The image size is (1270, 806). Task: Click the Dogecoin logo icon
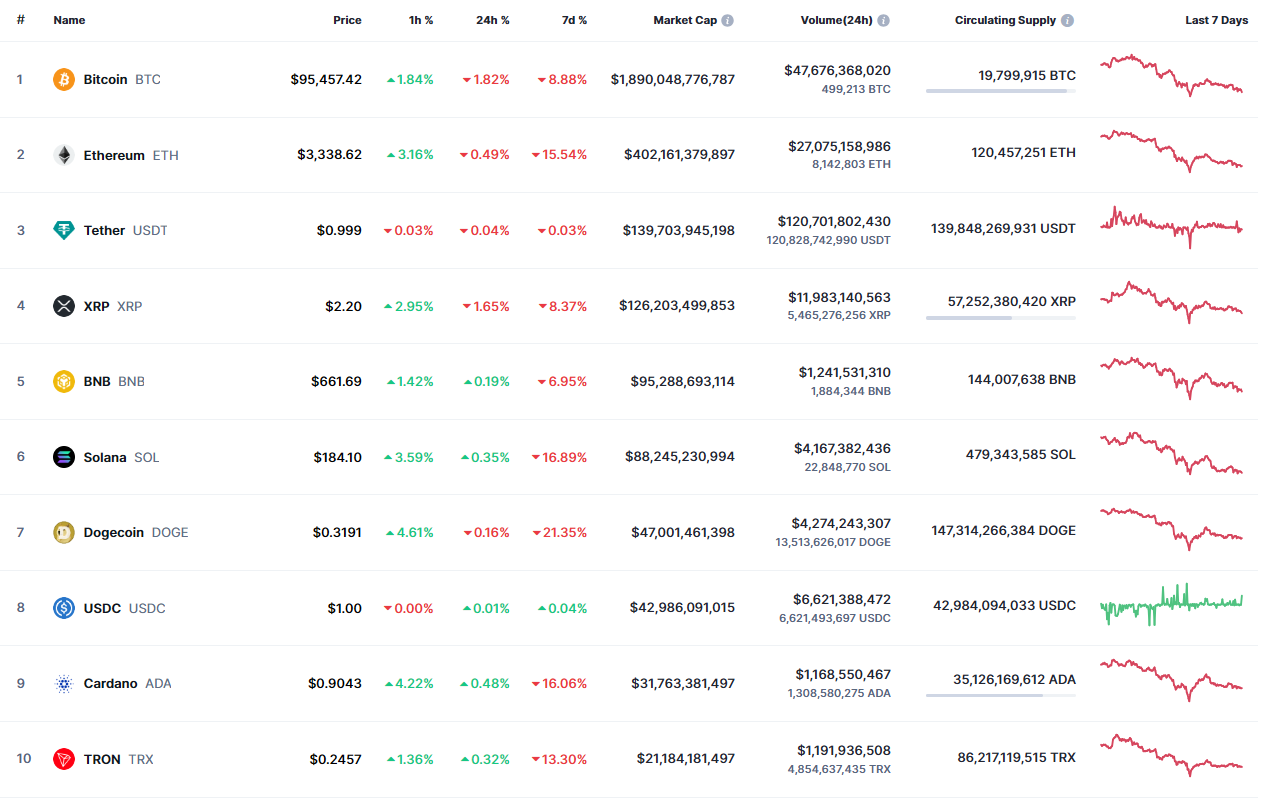click(64, 532)
